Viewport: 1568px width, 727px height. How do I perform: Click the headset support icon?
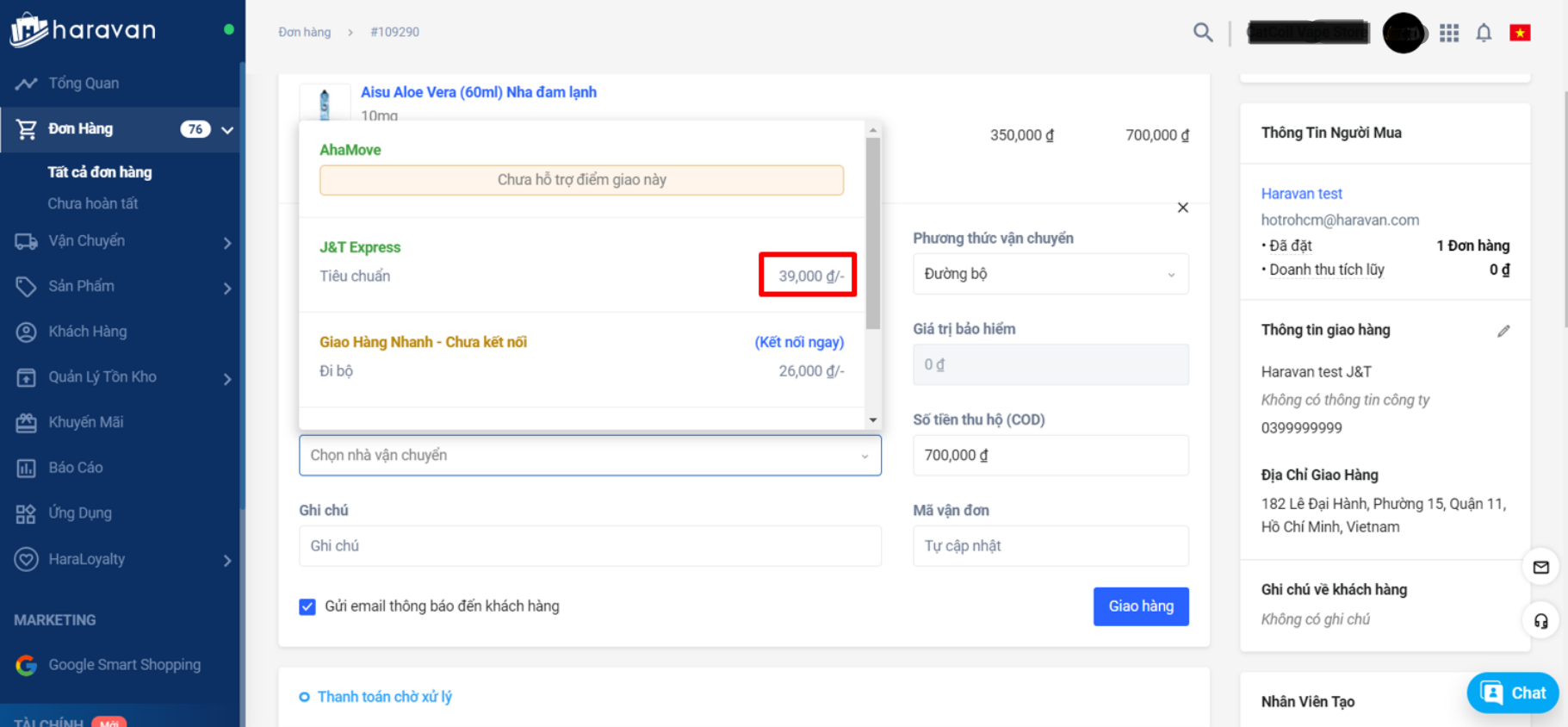(x=1540, y=621)
